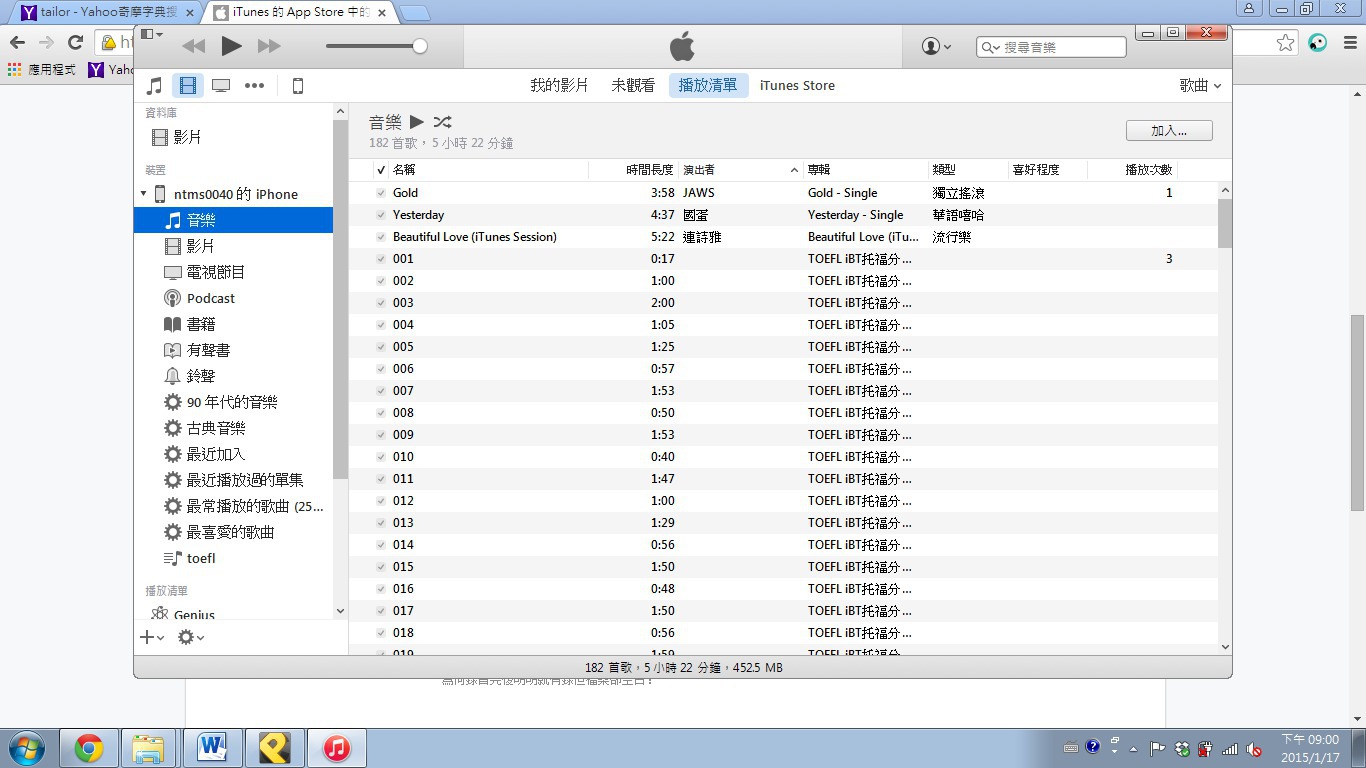Select 影片 under 資料庫 in sidebar

187,137
